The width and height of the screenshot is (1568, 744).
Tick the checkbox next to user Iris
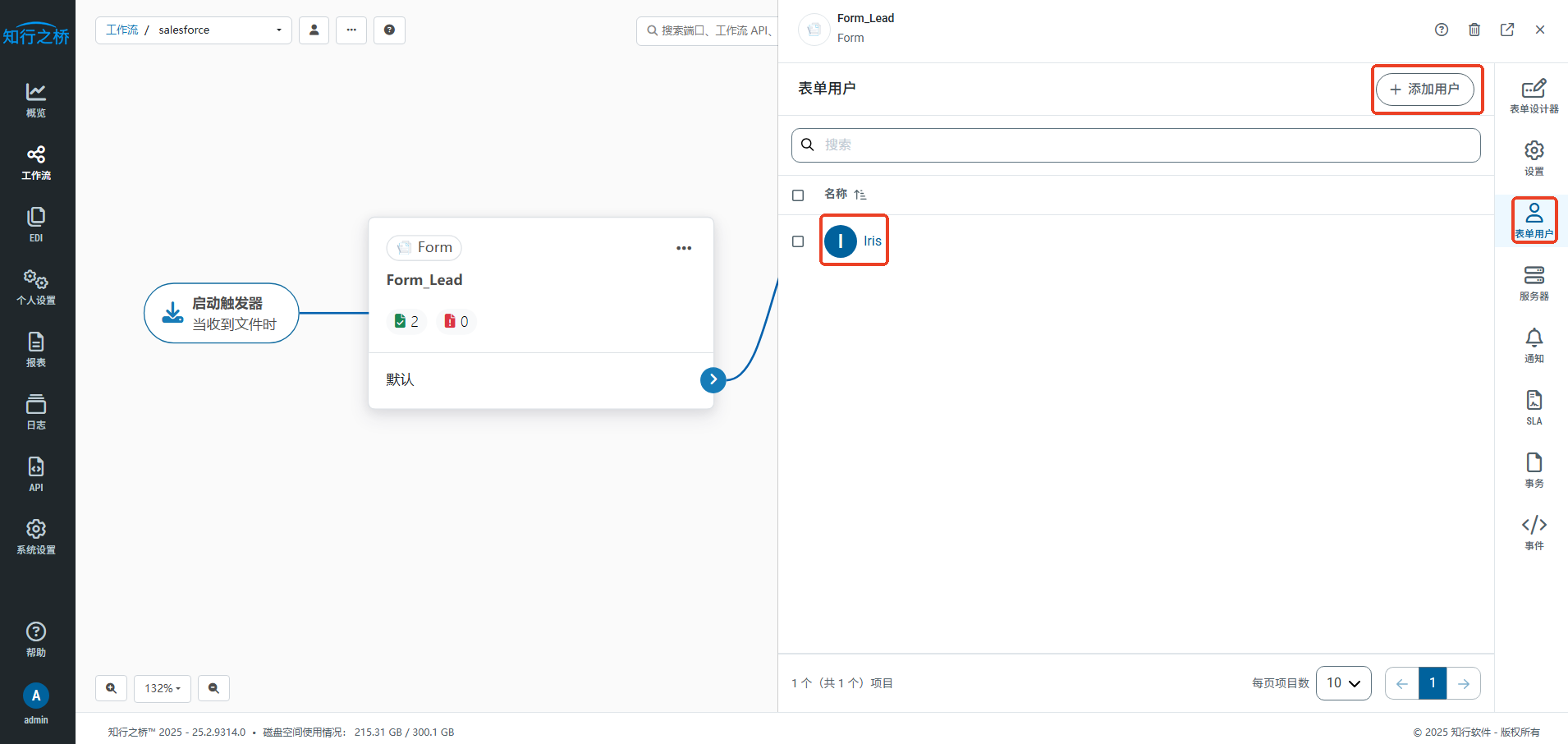tap(798, 241)
